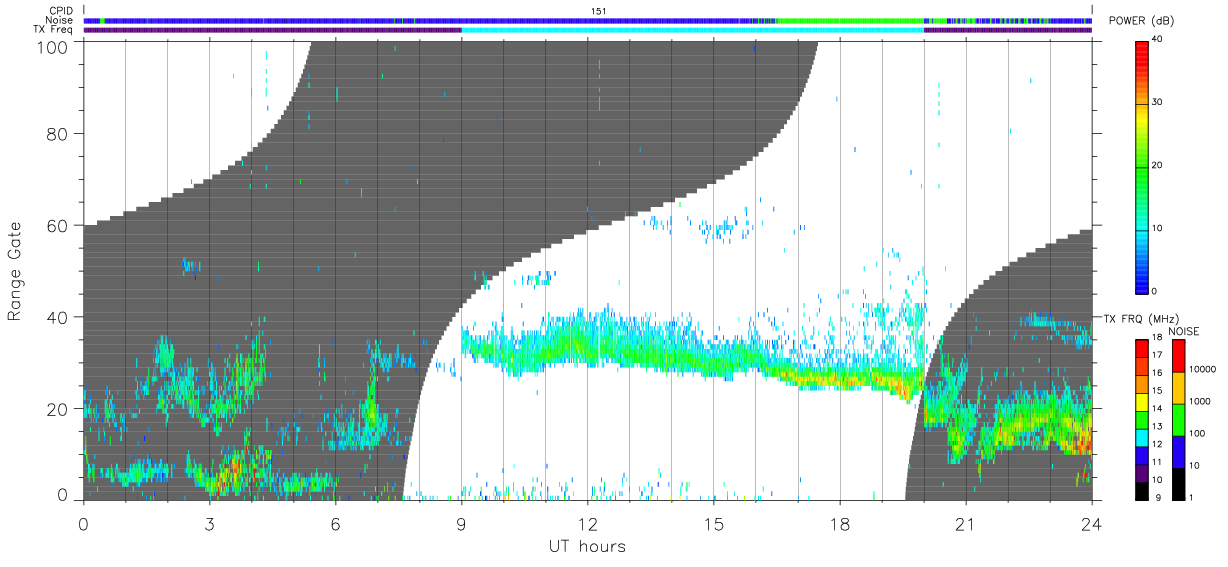Select the 3 tick on UT hours axis

(209, 524)
